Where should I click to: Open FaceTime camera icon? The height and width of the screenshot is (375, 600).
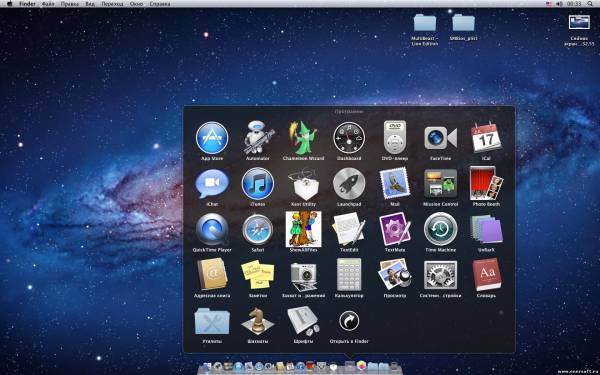[x=440, y=138]
